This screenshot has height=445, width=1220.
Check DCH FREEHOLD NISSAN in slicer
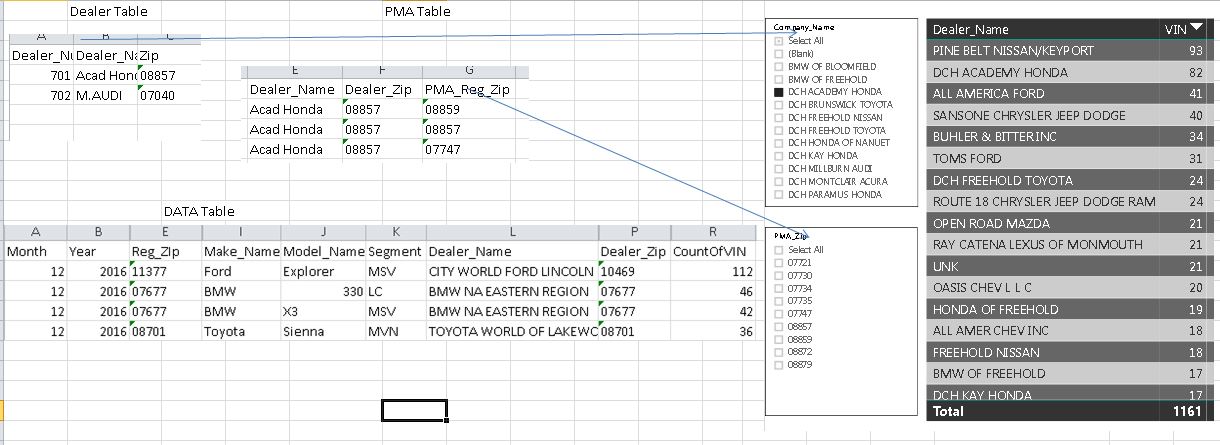[x=779, y=117]
